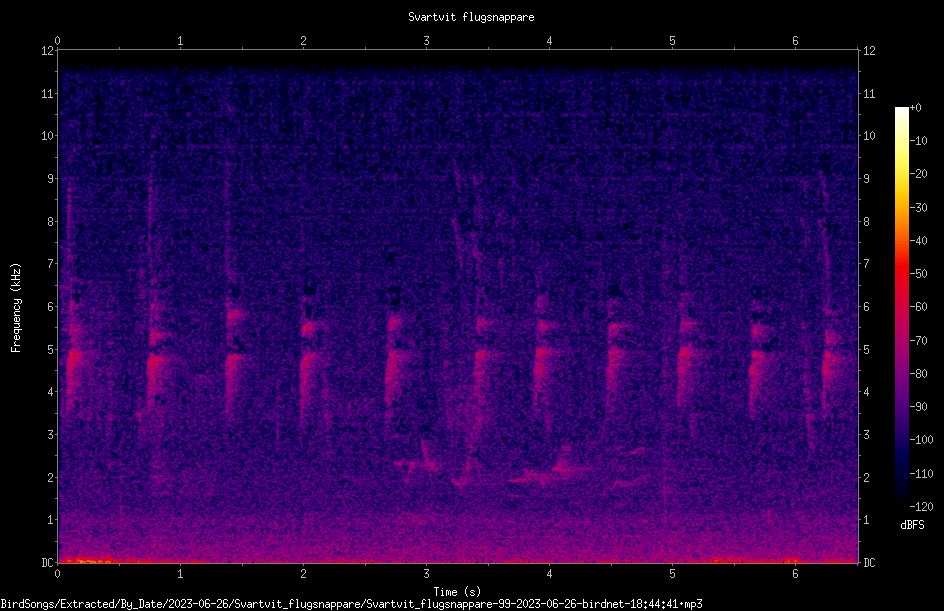The width and height of the screenshot is (944, 611).
Task: Click the '-70' value on the color scale
Action: [x=919, y=341]
